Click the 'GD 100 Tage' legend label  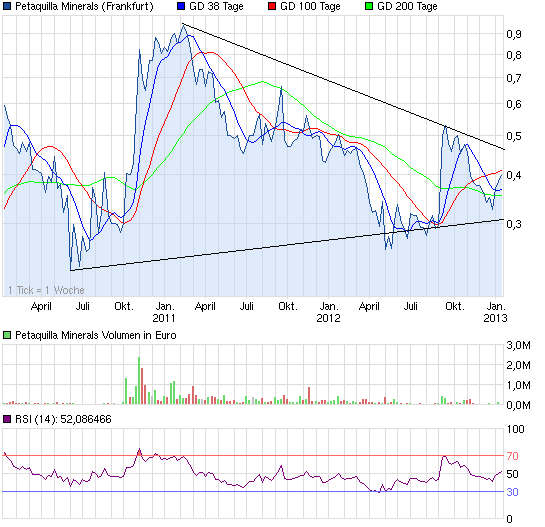point(310,6)
